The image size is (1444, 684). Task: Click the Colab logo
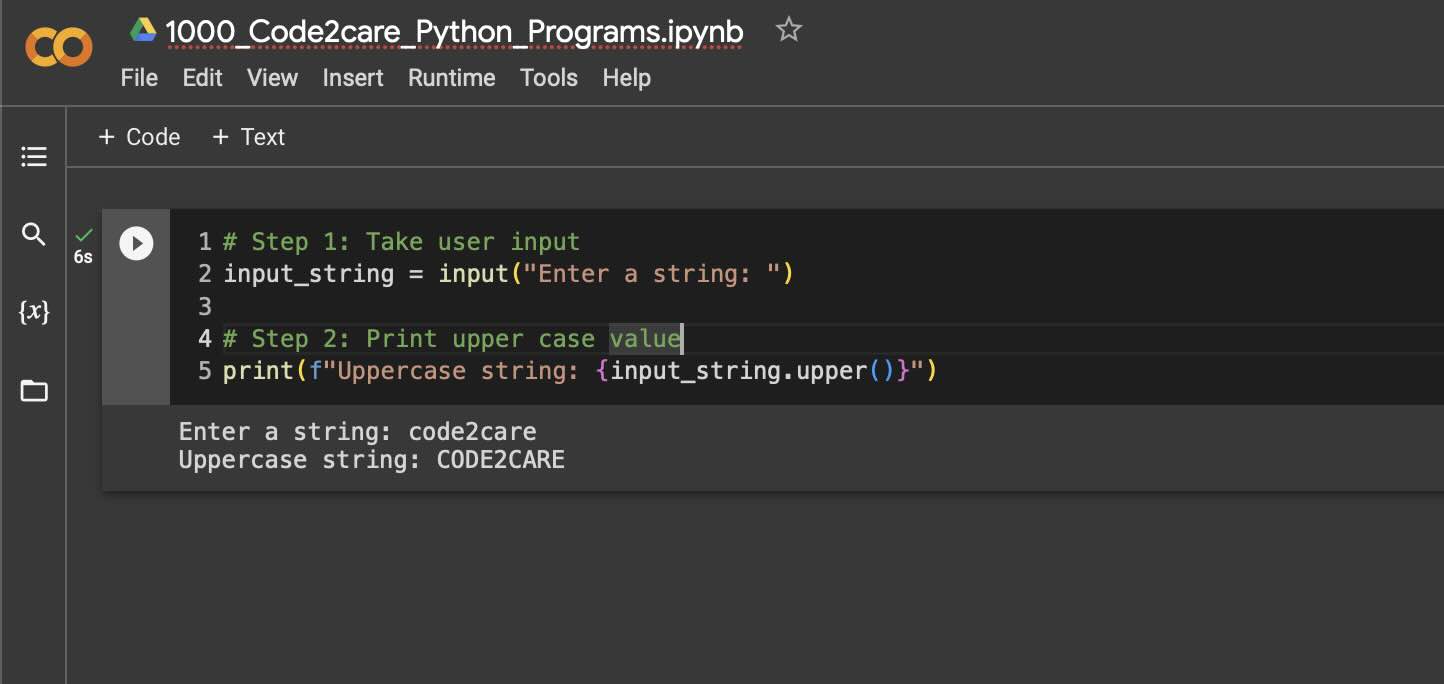click(x=58, y=46)
